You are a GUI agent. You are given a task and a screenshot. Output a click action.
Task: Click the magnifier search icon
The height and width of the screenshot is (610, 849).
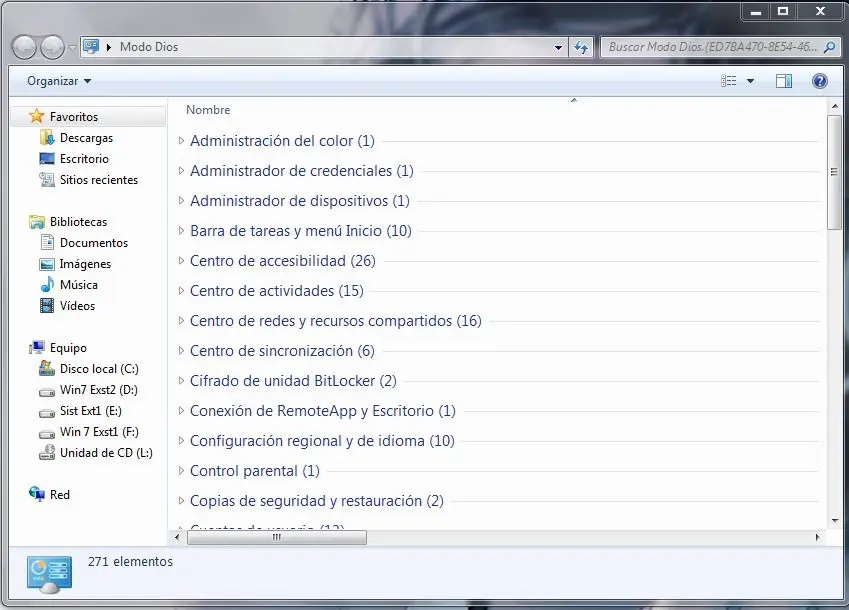(830, 48)
